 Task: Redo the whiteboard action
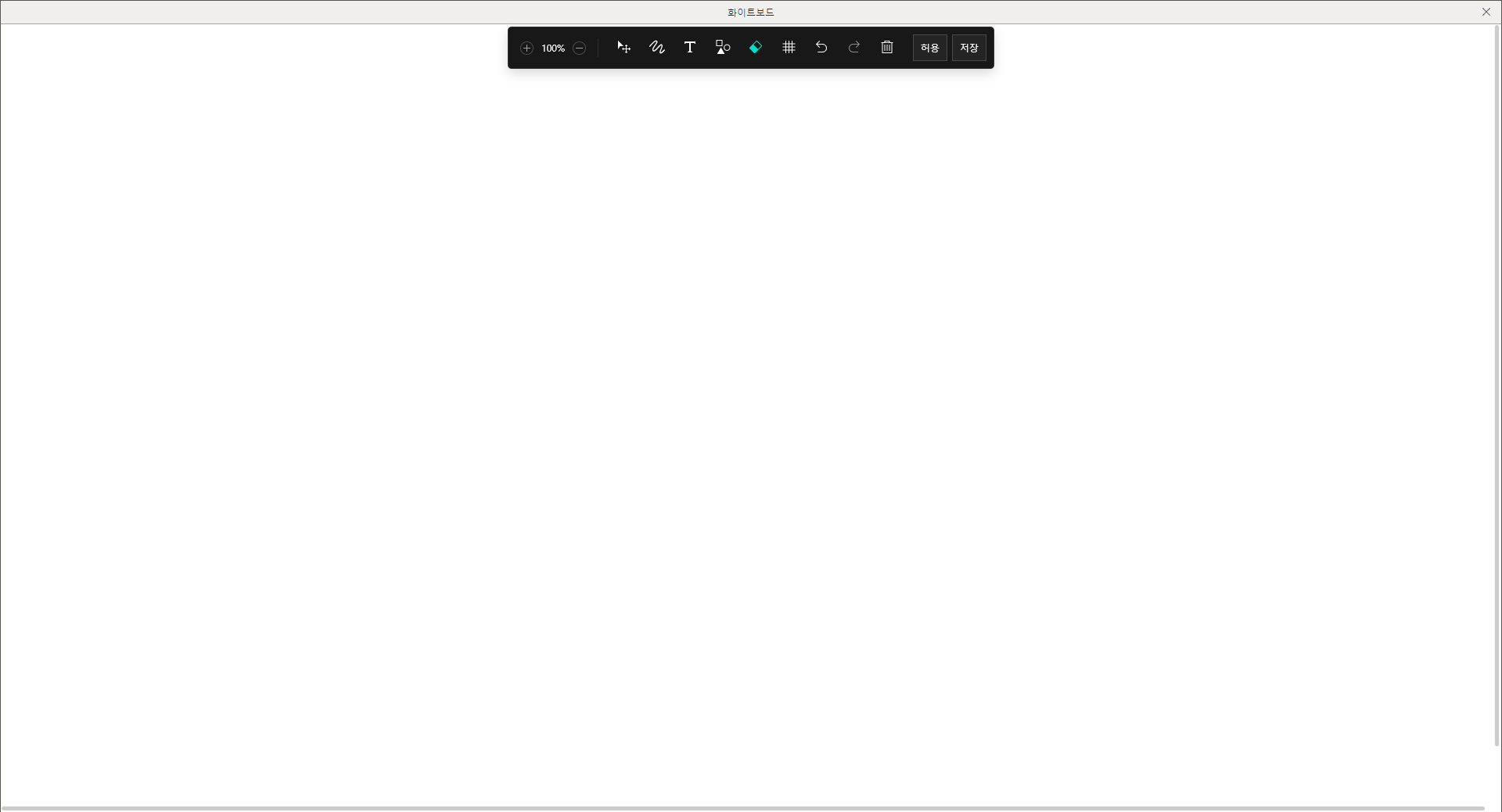tap(854, 48)
